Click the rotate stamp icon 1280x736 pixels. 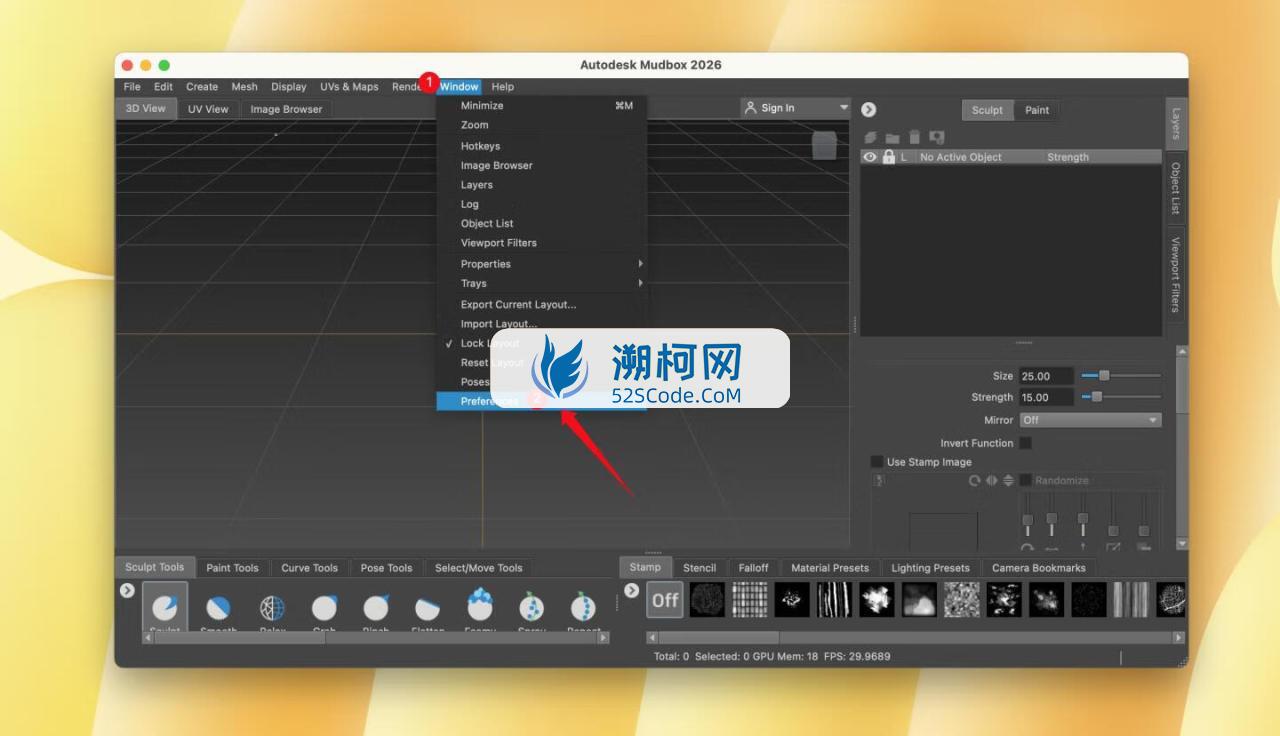pos(974,481)
